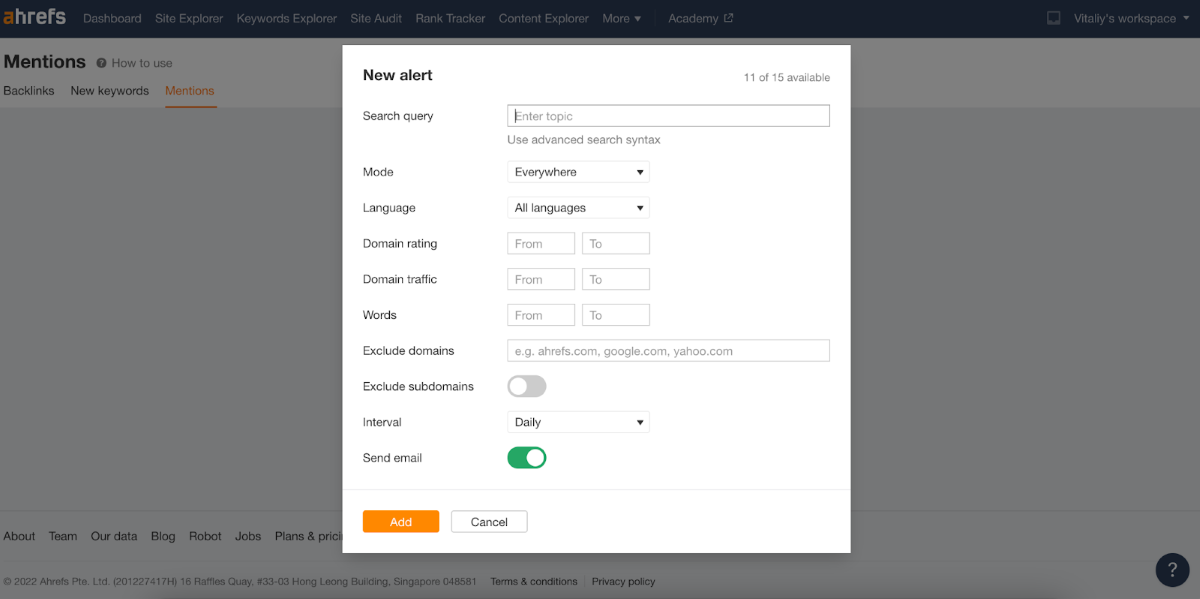Open the Jobs footer link

pyautogui.click(x=248, y=536)
